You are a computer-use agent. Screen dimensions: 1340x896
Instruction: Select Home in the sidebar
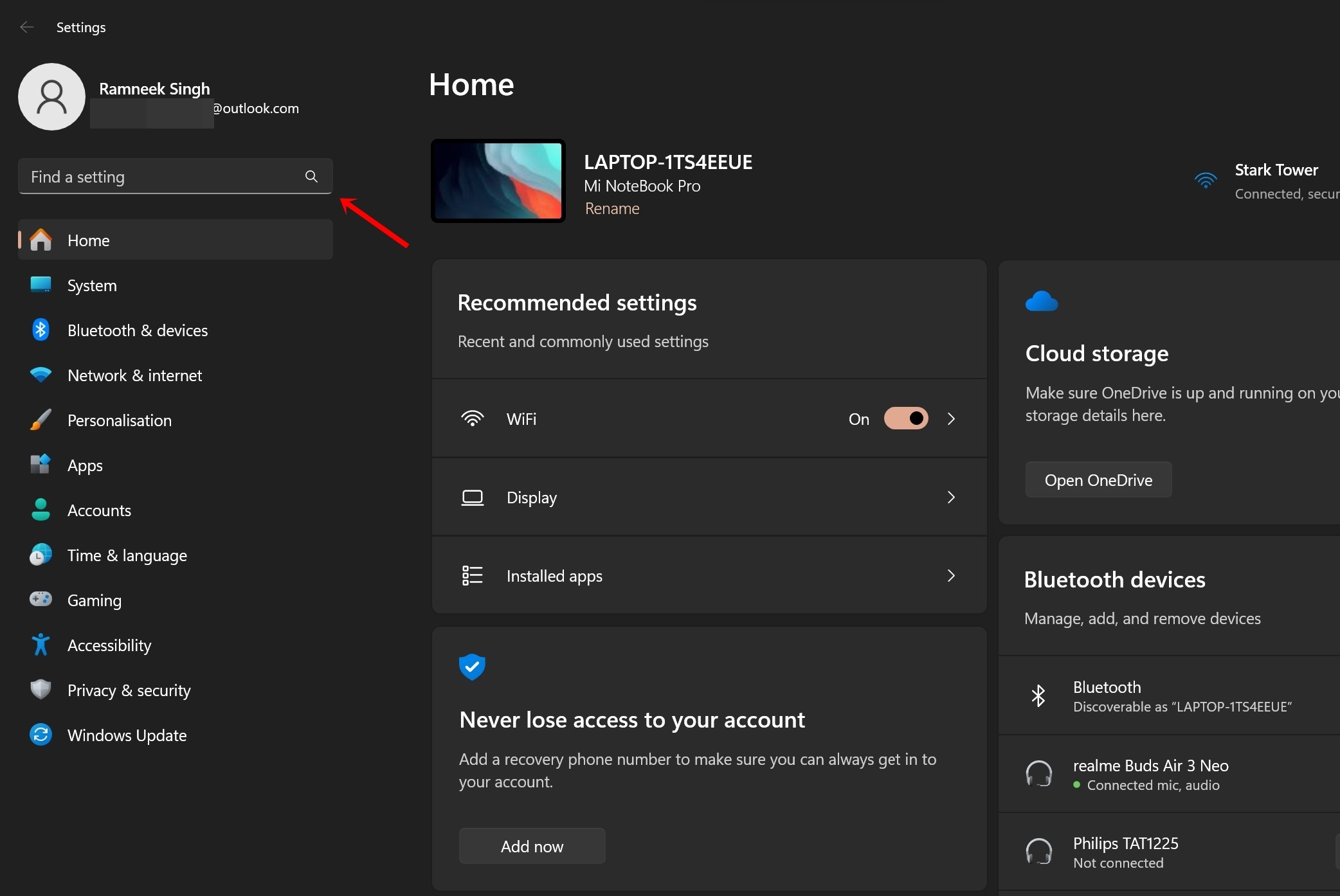tap(176, 240)
